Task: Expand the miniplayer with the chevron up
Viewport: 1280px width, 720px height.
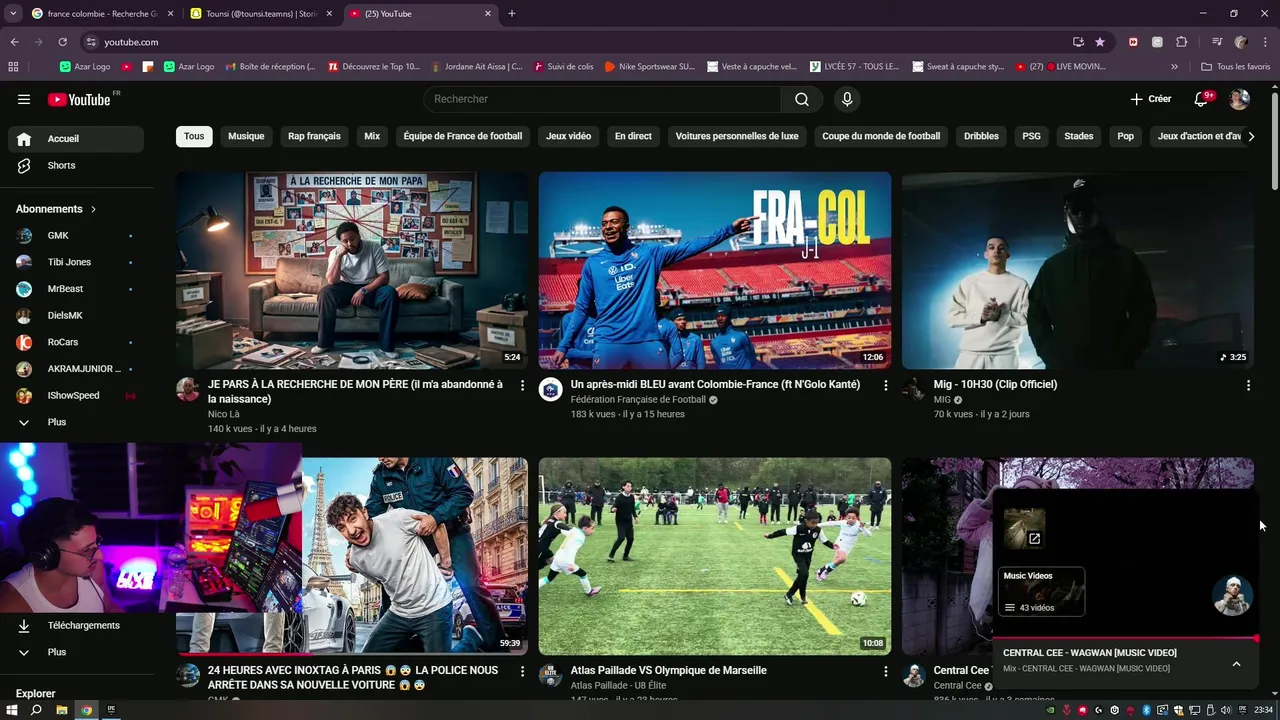Action: pos(1236,663)
